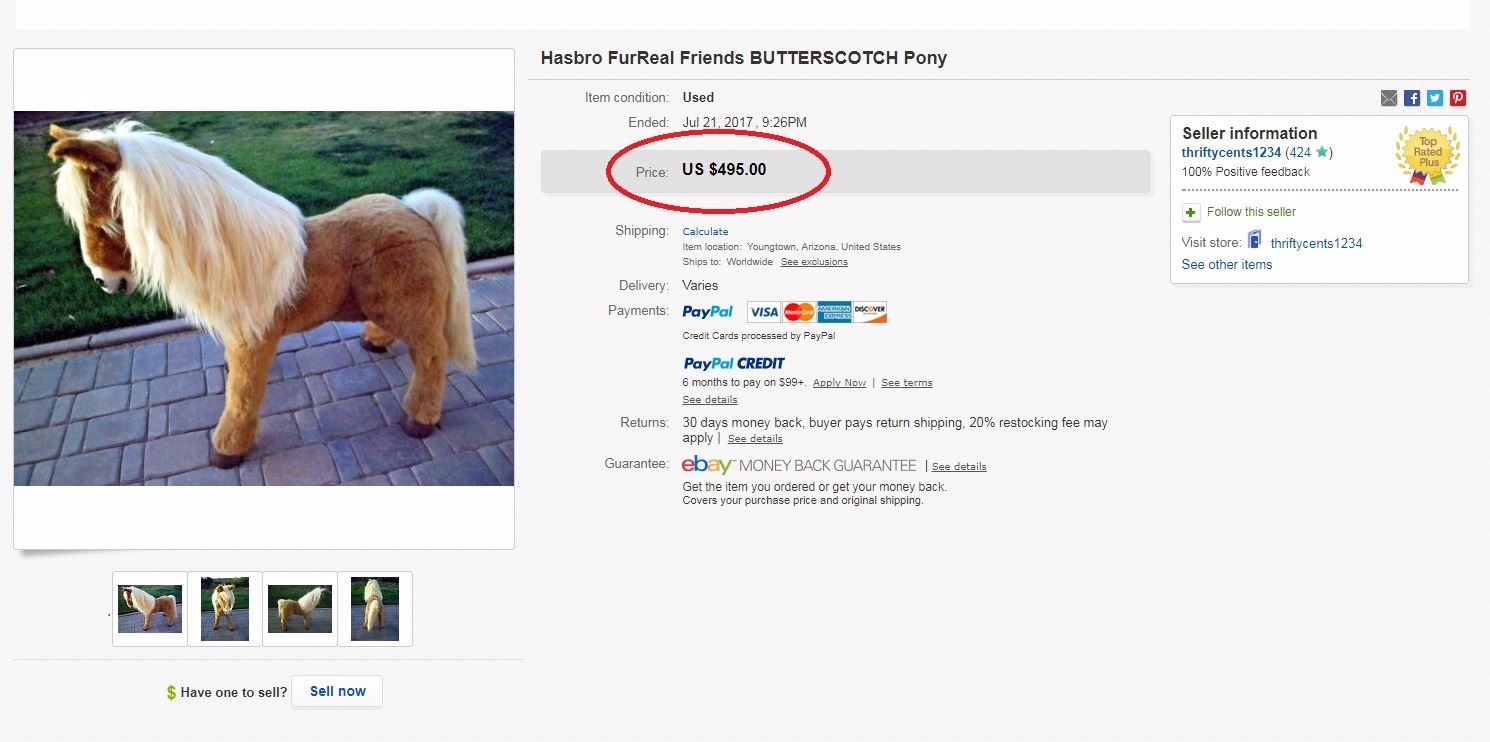Open the thriftycents1234 seller profile link

point(1231,153)
